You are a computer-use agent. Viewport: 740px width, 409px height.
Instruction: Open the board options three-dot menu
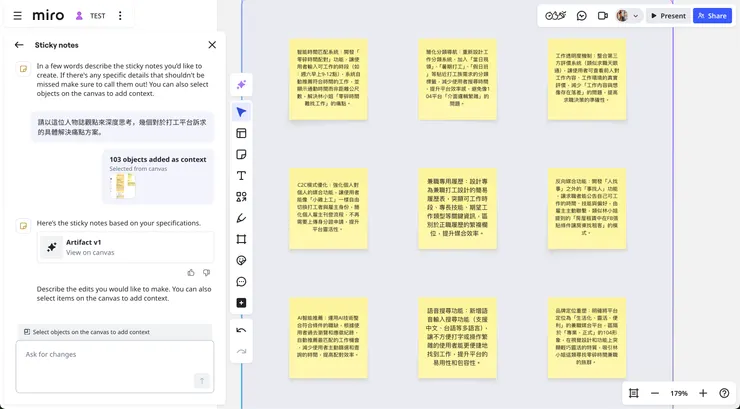click(x=120, y=16)
